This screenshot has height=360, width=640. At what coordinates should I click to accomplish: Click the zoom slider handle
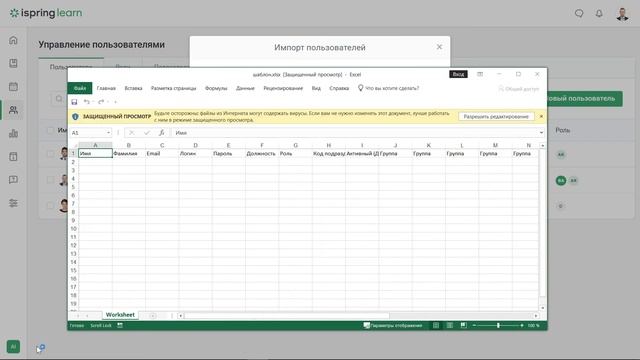(x=498, y=325)
